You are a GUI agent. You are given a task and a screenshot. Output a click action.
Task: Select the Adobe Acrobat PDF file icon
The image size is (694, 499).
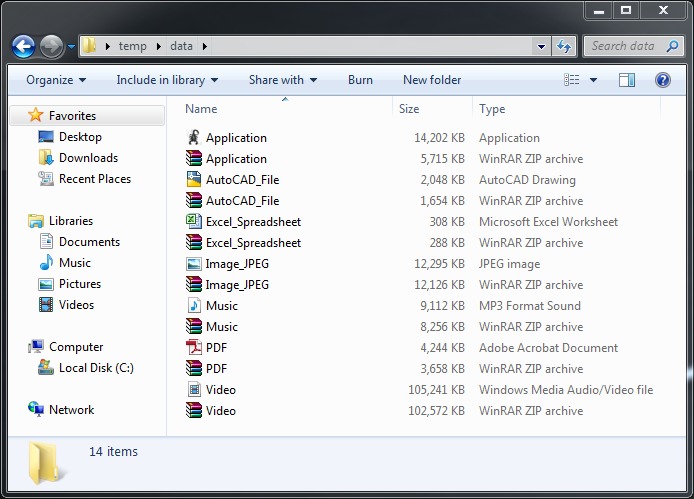(194, 348)
